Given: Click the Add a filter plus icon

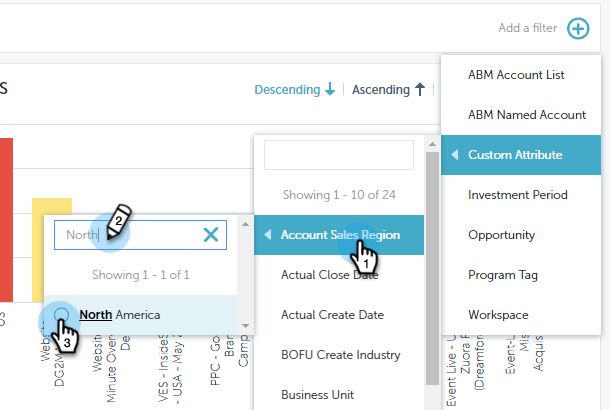Looking at the screenshot, I should (578, 28).
